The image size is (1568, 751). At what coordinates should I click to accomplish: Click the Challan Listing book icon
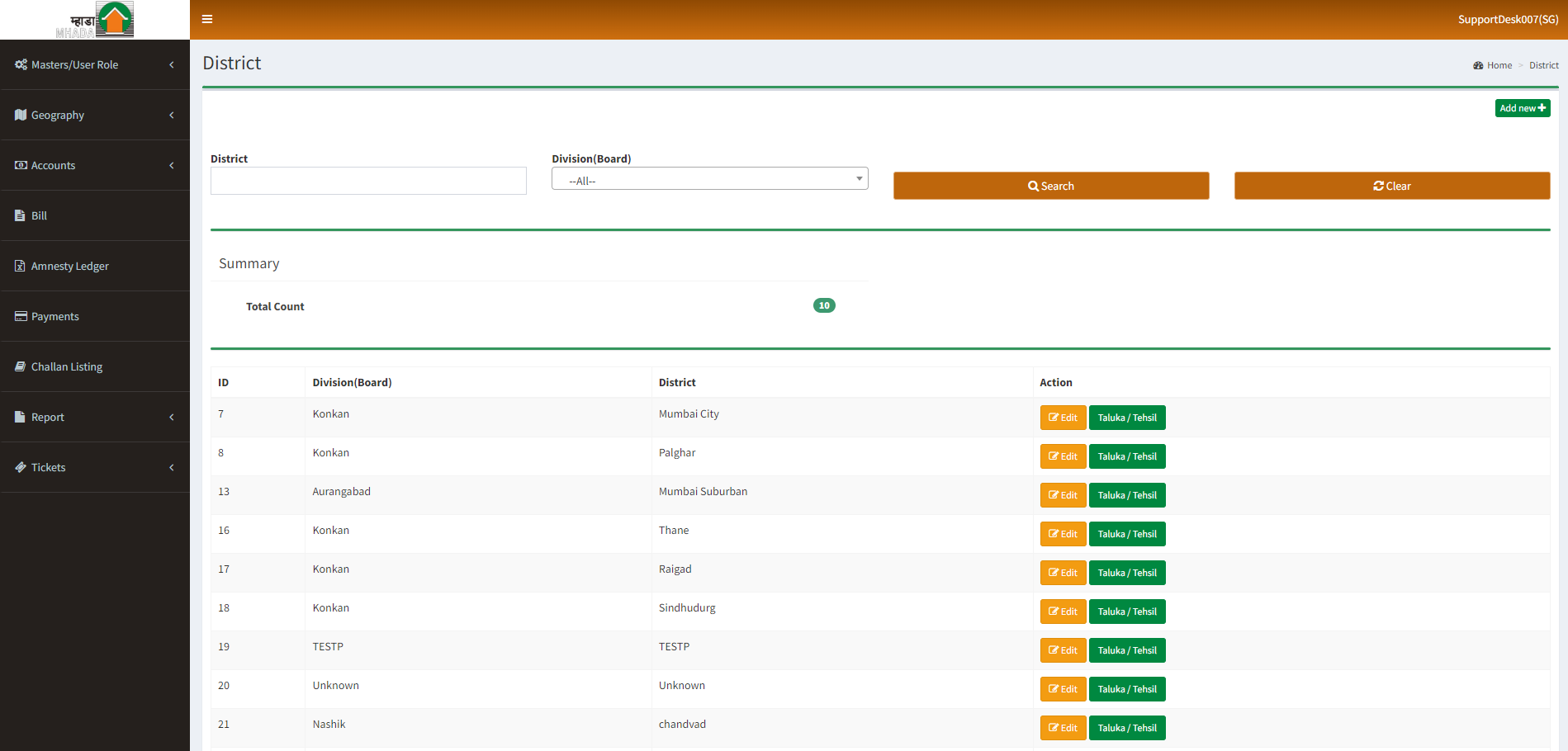pos(21,366)
